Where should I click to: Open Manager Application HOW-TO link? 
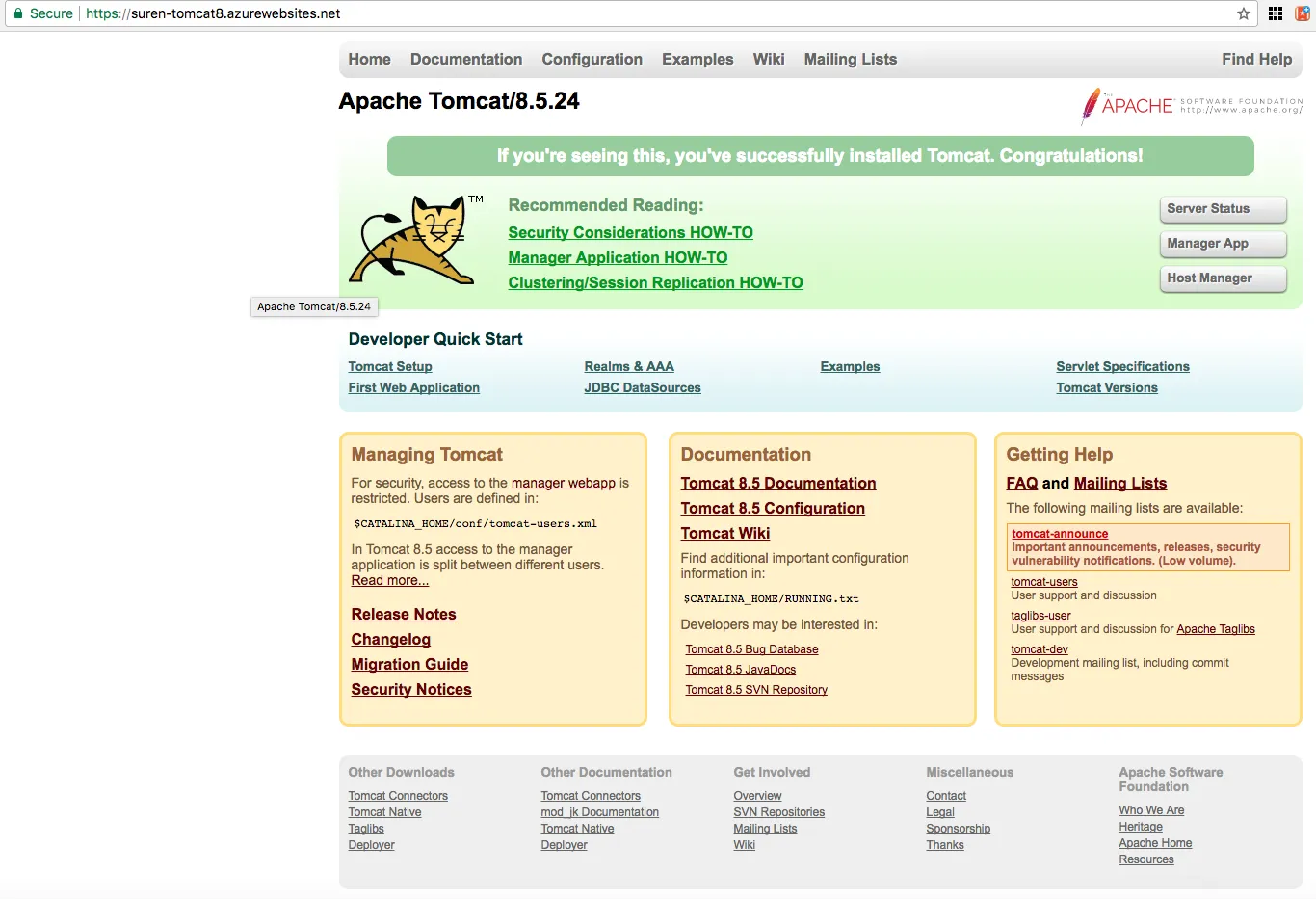(x=618, y=257)
